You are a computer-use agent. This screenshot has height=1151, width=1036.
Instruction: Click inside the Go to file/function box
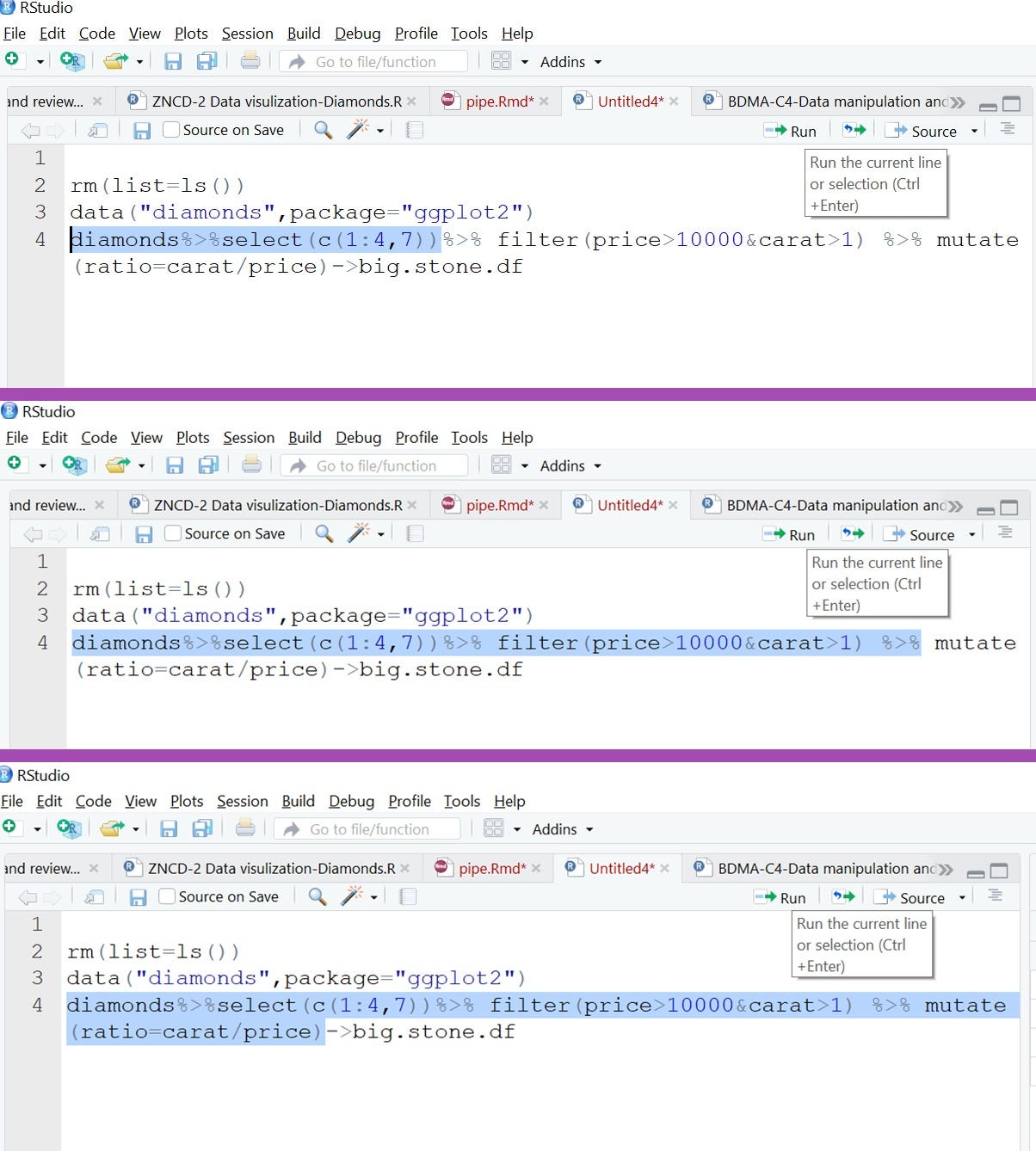(379, 61)
